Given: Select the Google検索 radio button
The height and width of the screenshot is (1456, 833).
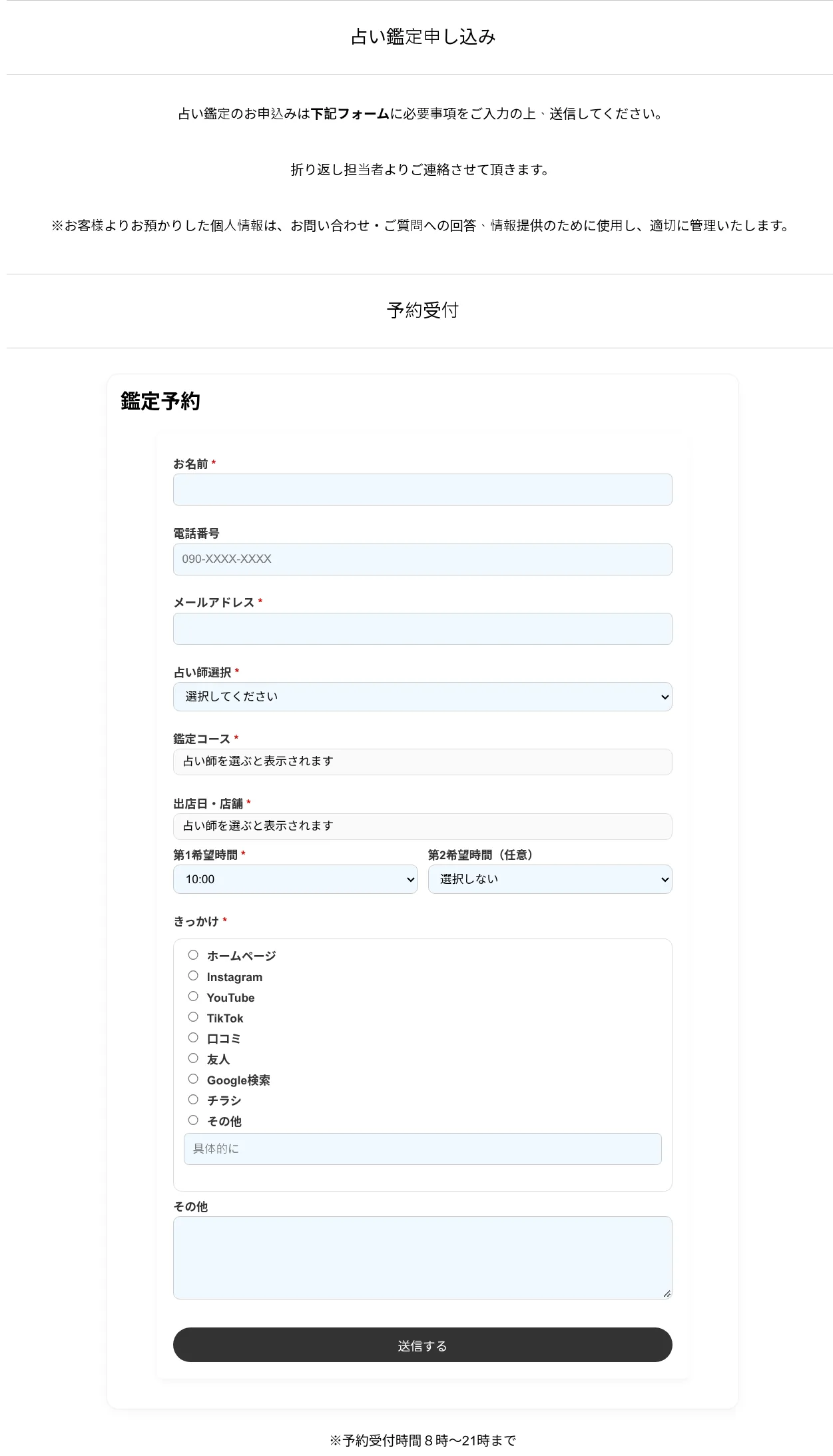Looking at the screenshot, I should (x=193, y=1079).
